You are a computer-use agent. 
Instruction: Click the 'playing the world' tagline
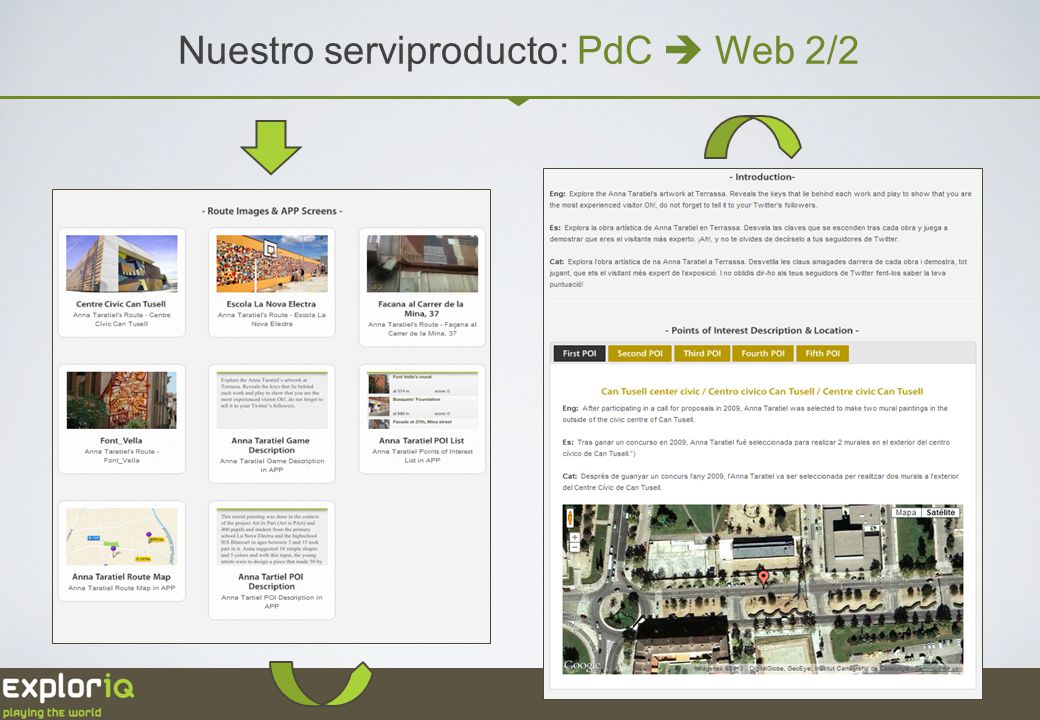[x=52, y=713]
